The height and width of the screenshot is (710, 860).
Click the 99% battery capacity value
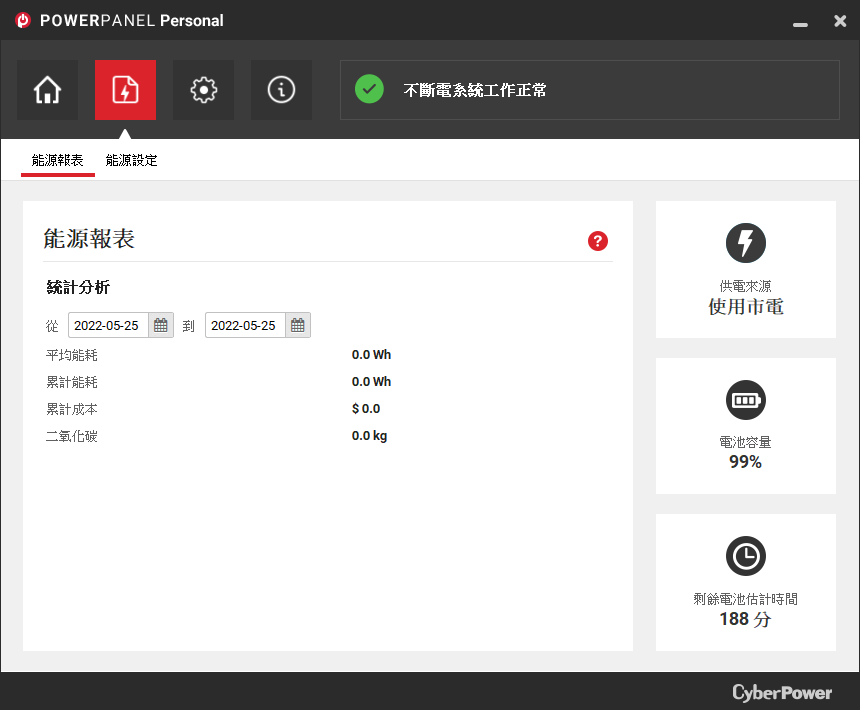point(745,462)
